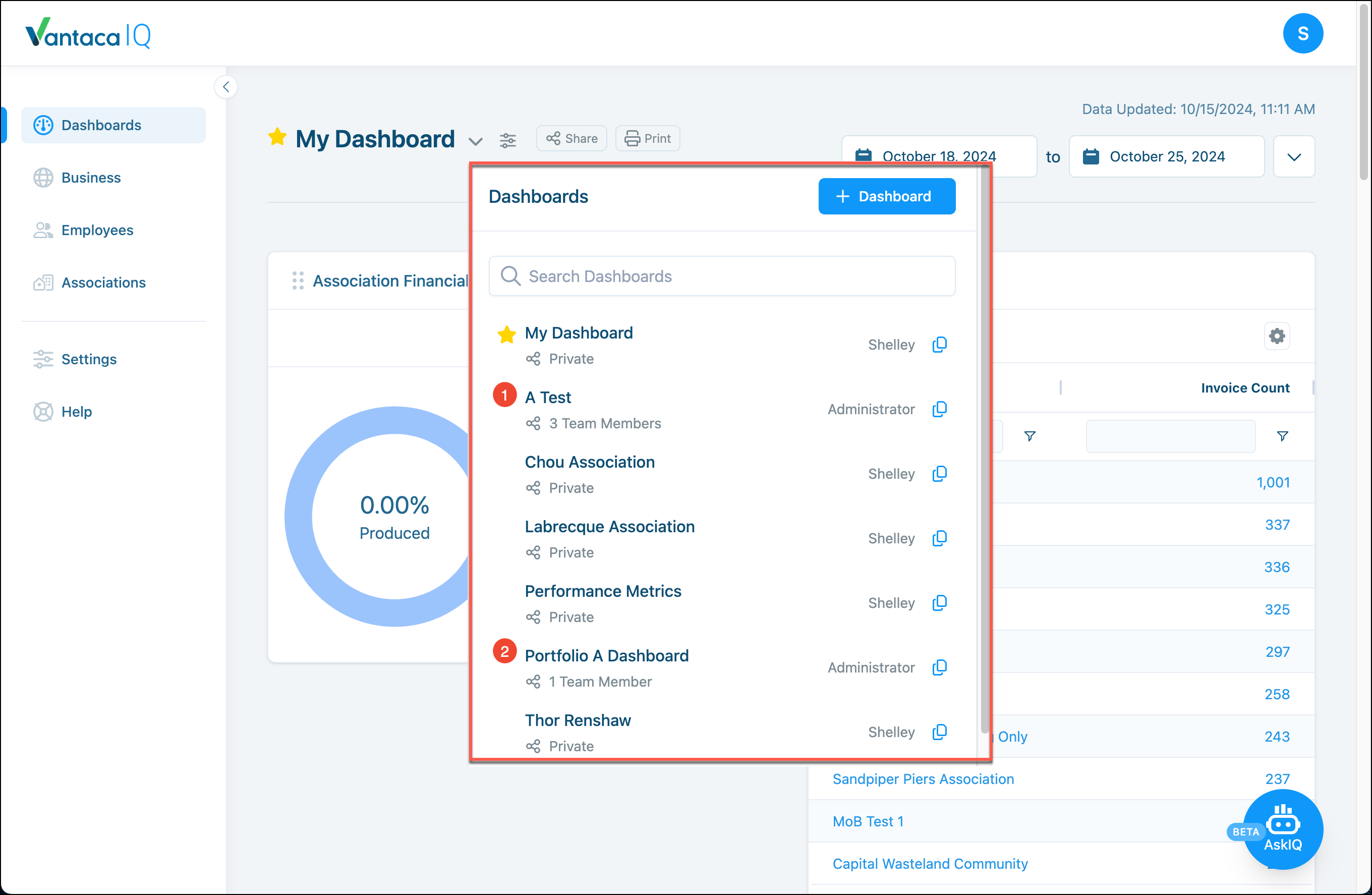The height and width of the screenshot is (895, 1372).
Task: Click the + Dashboard button
Action: 887,196
